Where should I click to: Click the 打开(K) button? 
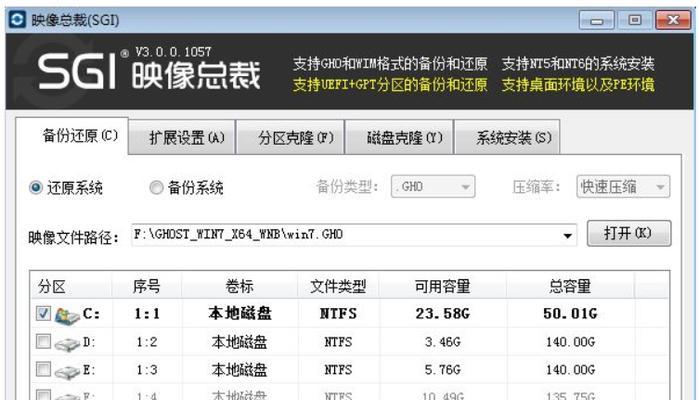629,233
